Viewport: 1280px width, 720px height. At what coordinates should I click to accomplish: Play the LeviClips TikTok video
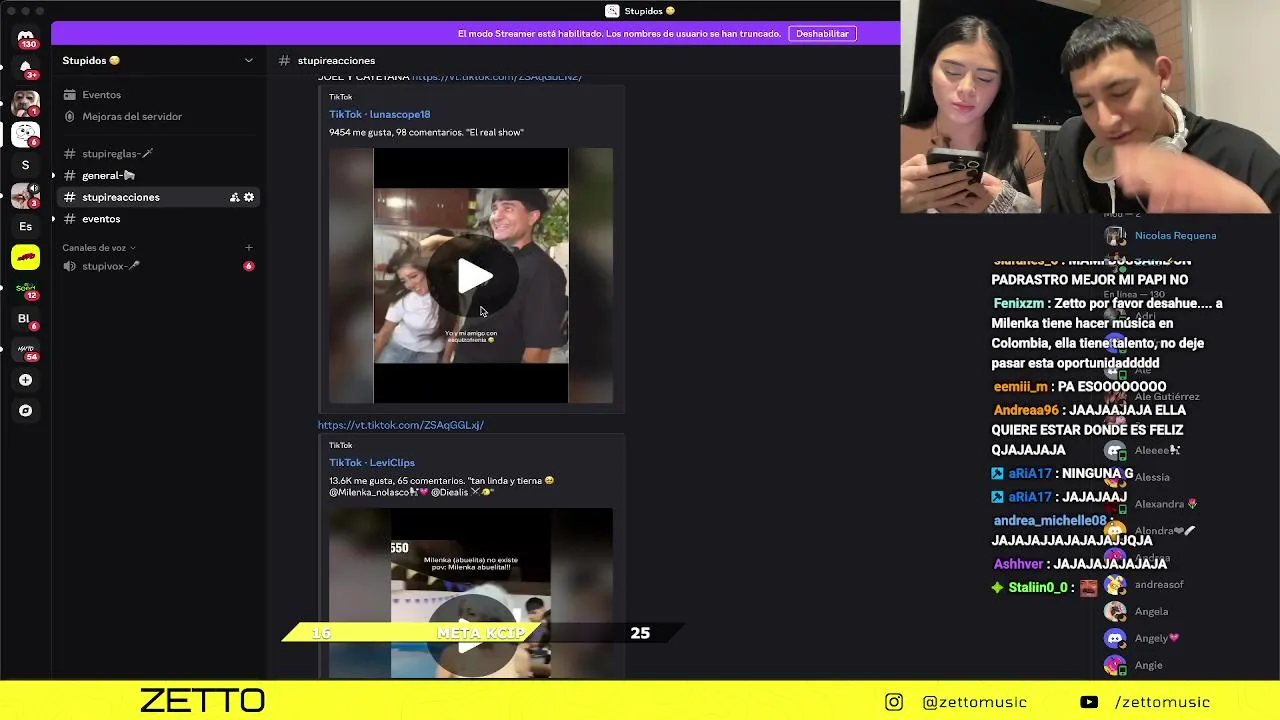click(x=470, y=638)
